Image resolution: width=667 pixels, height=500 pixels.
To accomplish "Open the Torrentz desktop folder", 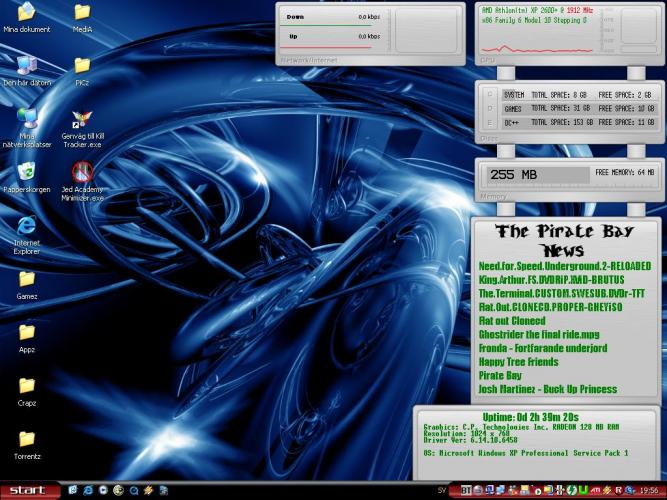I will (x=27, y=438).
